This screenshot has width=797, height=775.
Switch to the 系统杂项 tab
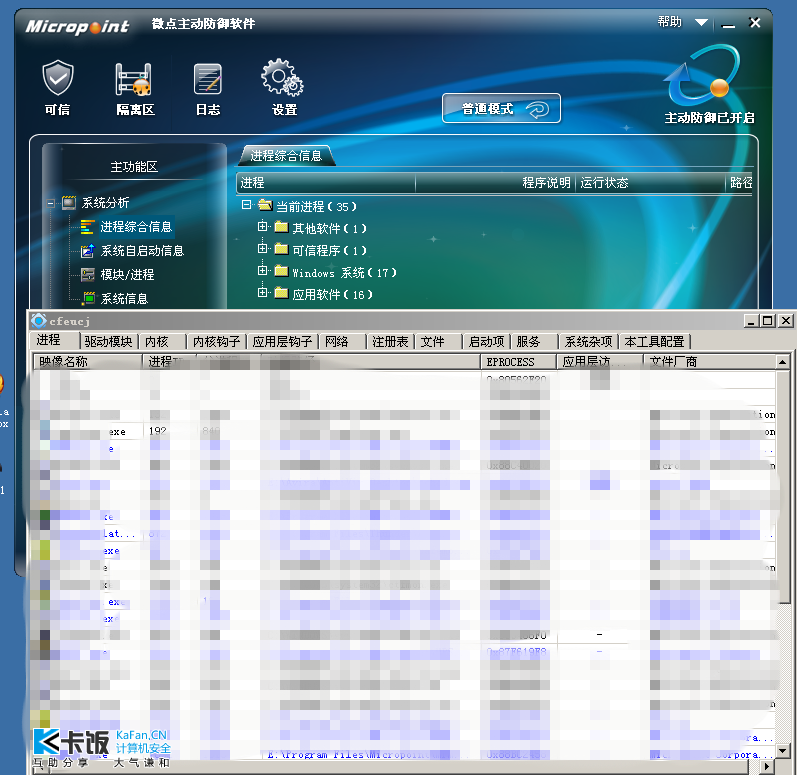[x=589, y=342]
